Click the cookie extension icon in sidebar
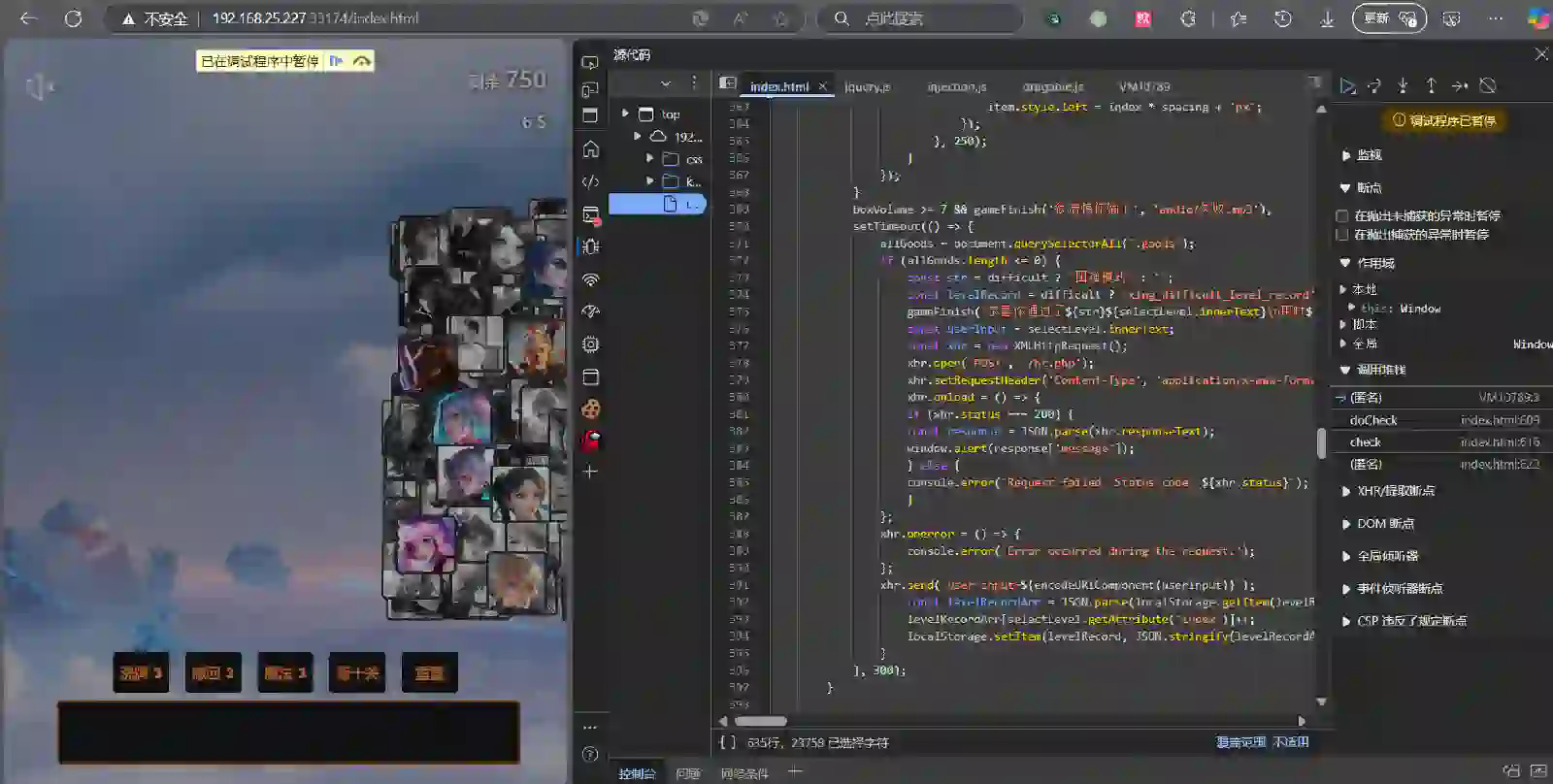The height and width of the screenshot is (784, 1553). pos(590,408)
